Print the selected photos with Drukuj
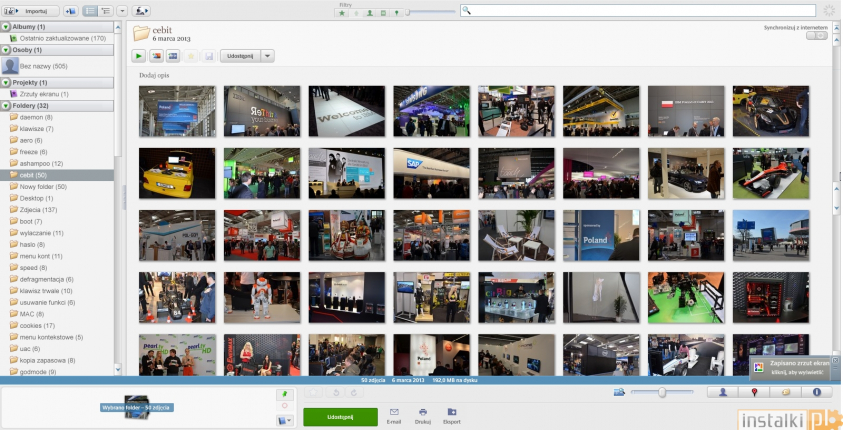843x430 pixels. [423, 415]
